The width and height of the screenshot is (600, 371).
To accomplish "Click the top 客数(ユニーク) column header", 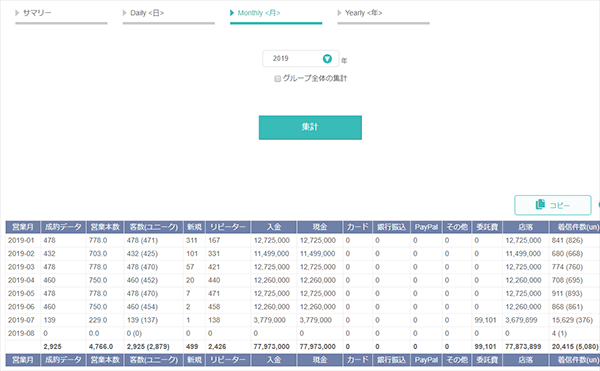I will coord(154,227).
